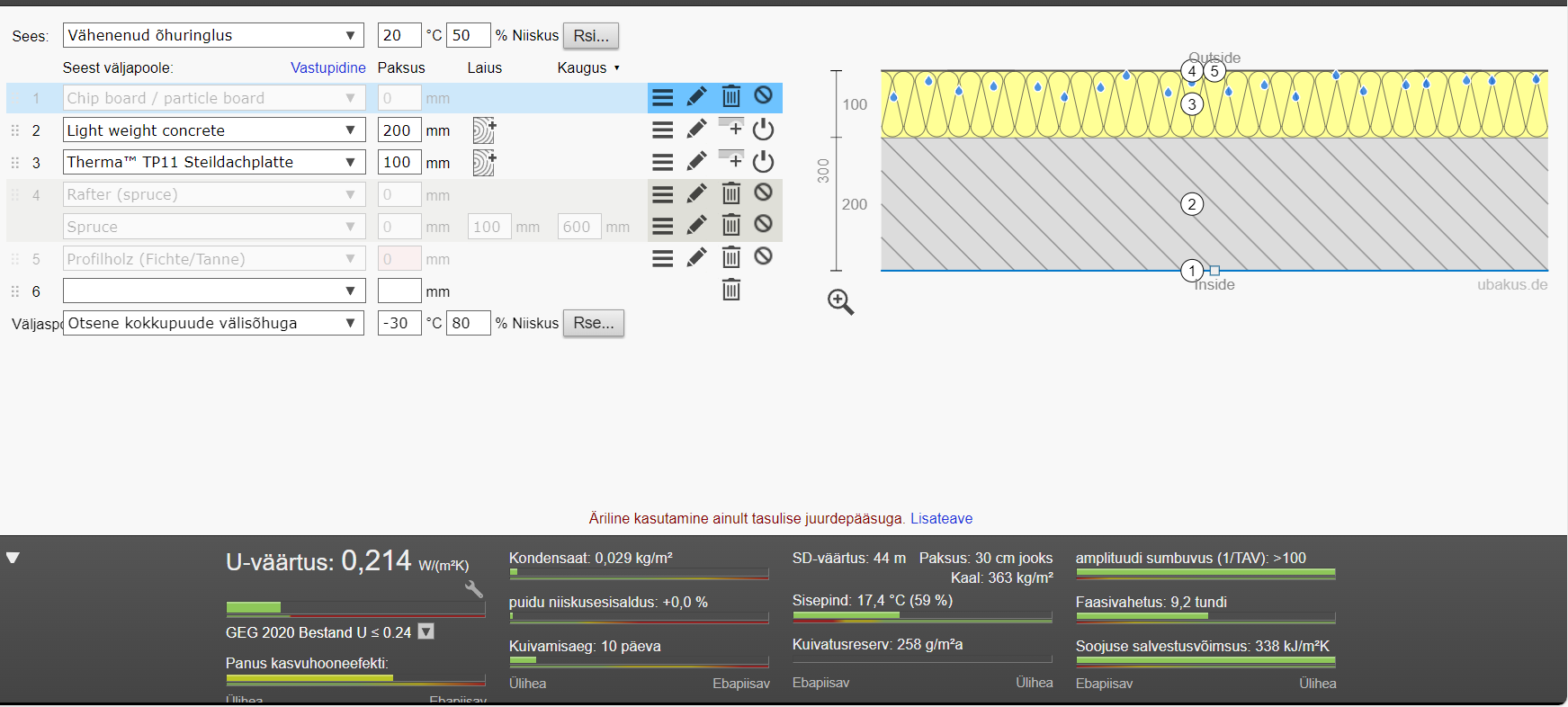Click the U-väärtus rating bar
Viewport: 1568px width, 707px height.
355,608
